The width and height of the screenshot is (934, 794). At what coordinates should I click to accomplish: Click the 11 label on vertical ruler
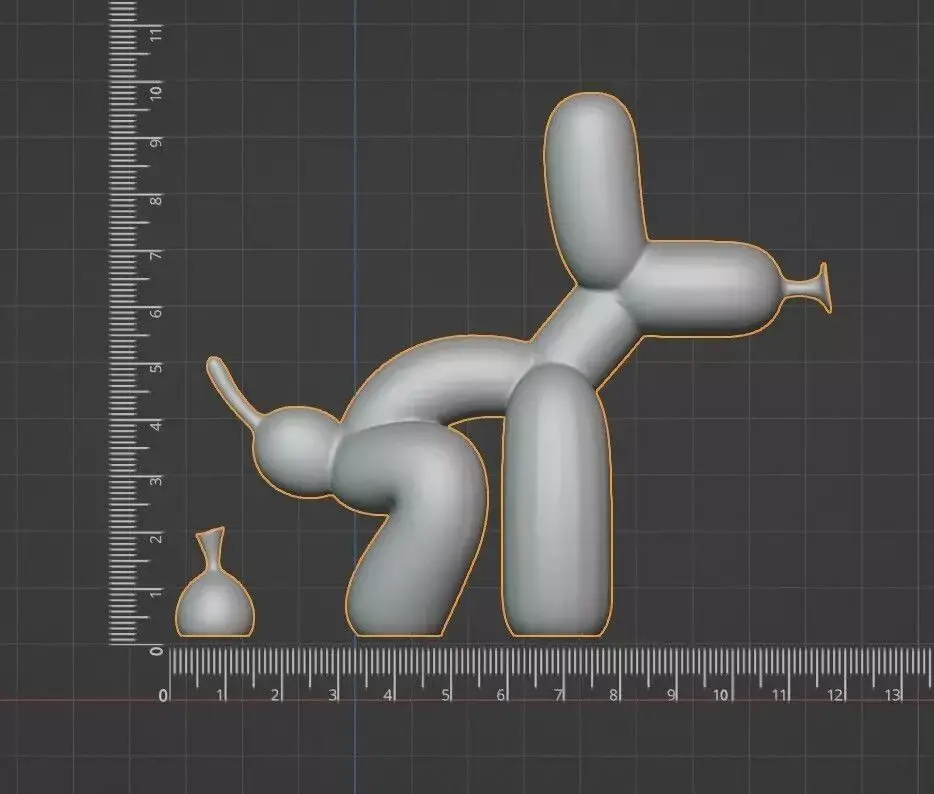point(156,35)
